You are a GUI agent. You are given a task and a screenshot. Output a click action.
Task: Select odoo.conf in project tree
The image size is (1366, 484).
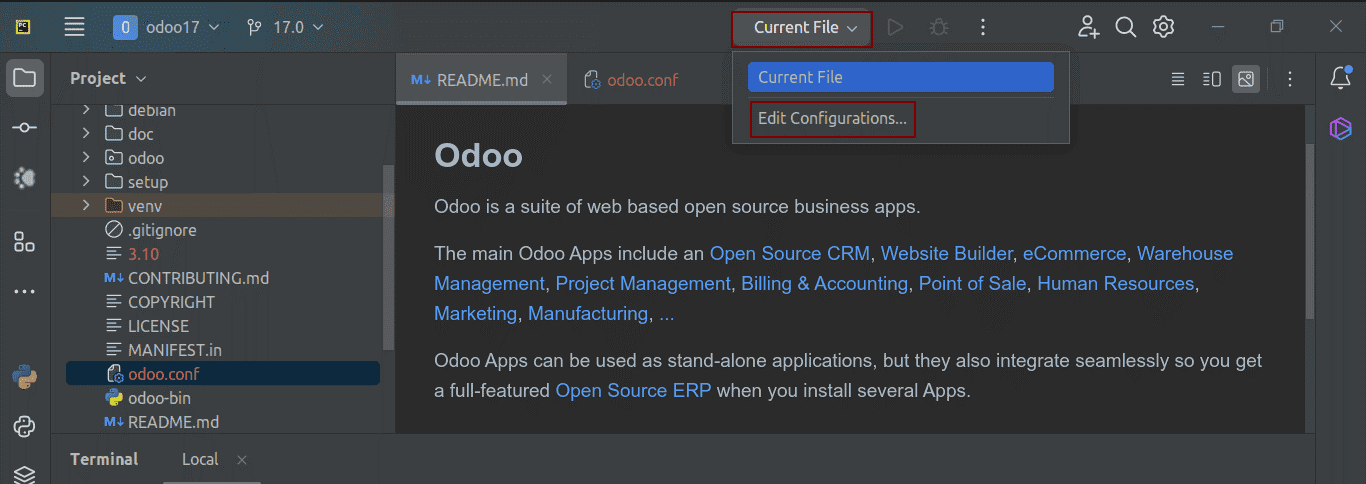tap(222, 374)
